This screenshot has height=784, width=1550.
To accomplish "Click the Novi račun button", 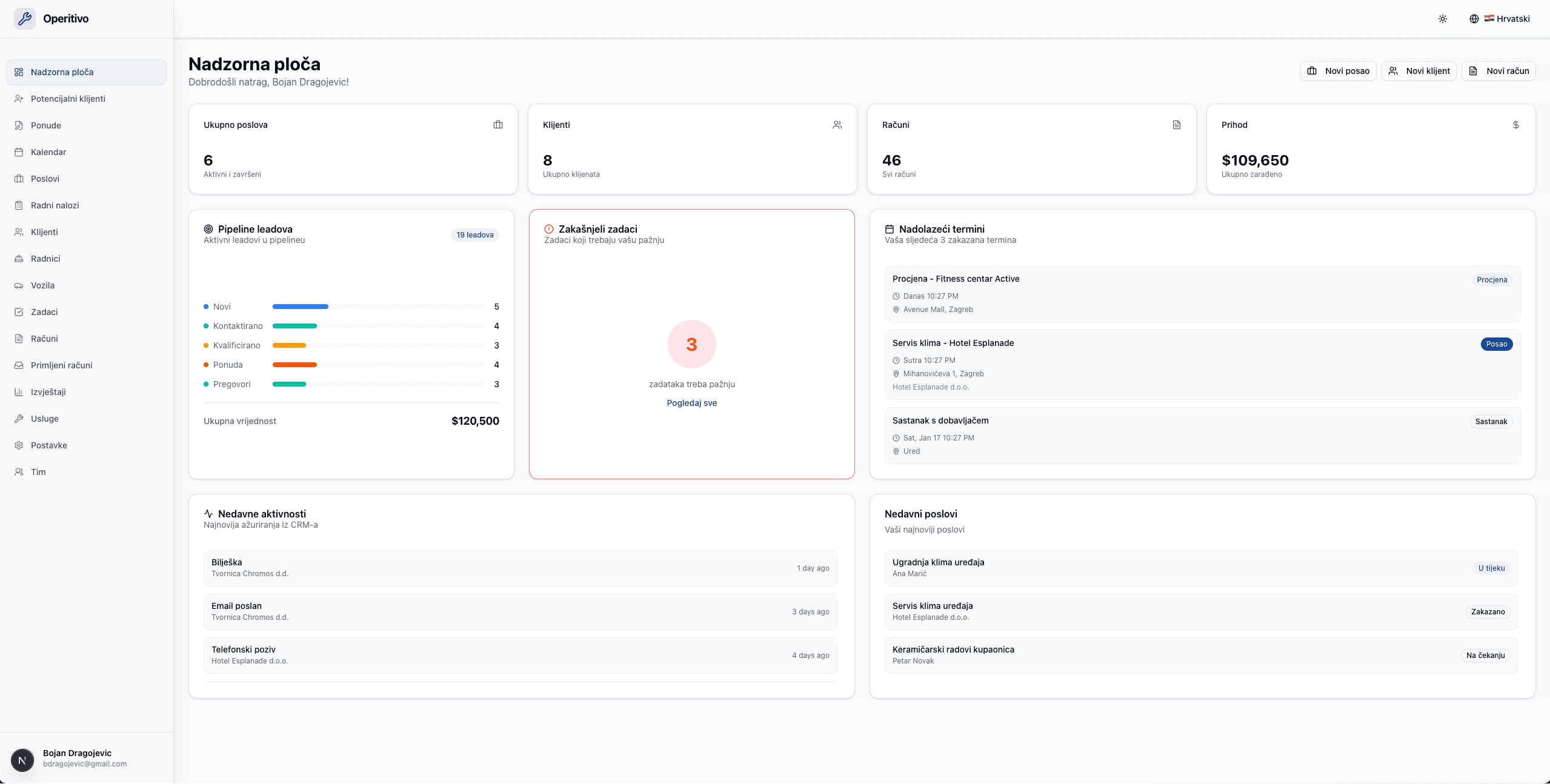I will click(x=1498, y=71).
